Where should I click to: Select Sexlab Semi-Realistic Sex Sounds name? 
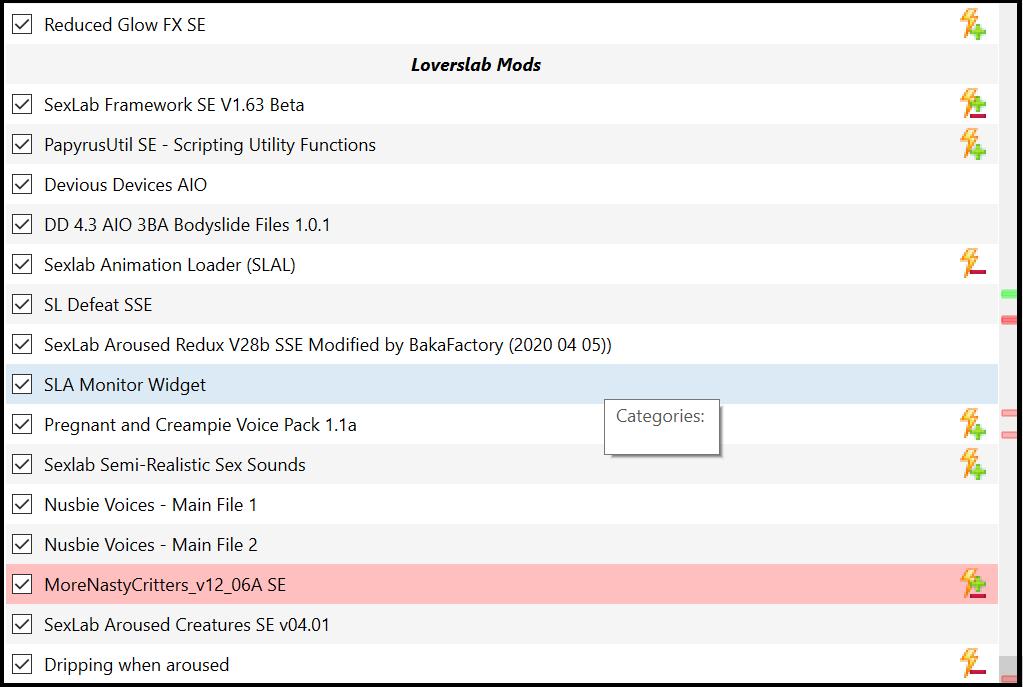[175, 465]
